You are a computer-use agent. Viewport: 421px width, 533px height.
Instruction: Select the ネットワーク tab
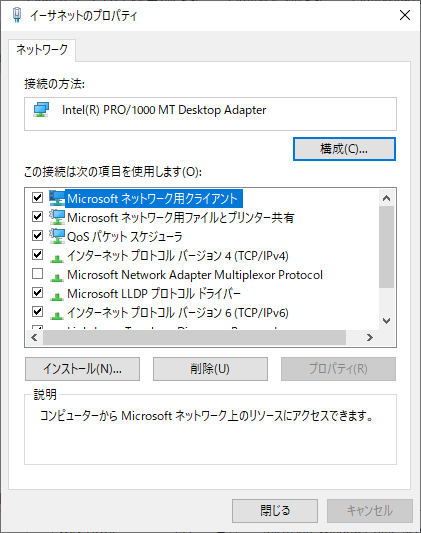pos(42,50)
